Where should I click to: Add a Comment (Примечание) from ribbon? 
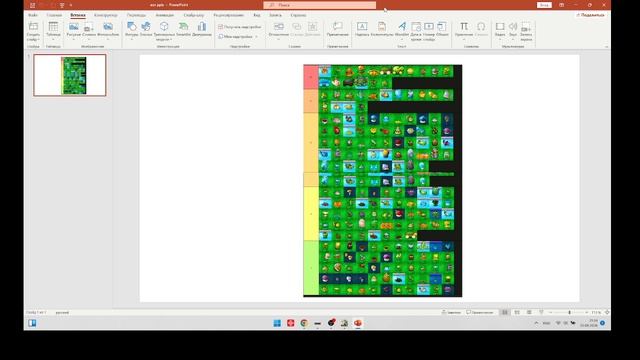[338, 29]
